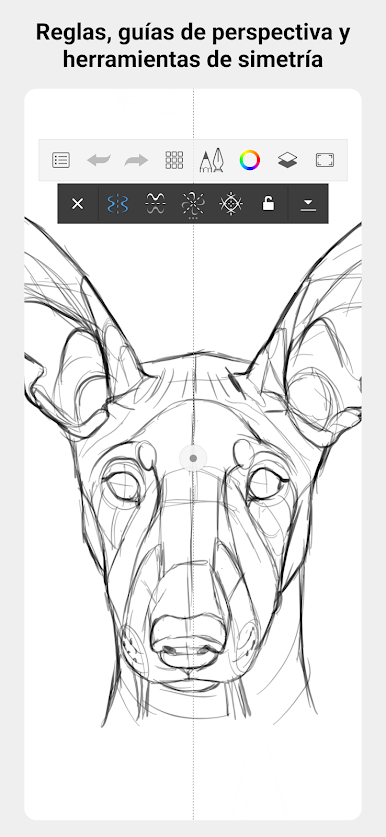This screenshot has width=386, height=837.
Task: Select the symmetry center handle dot
Action: click(x=193, y=458)
